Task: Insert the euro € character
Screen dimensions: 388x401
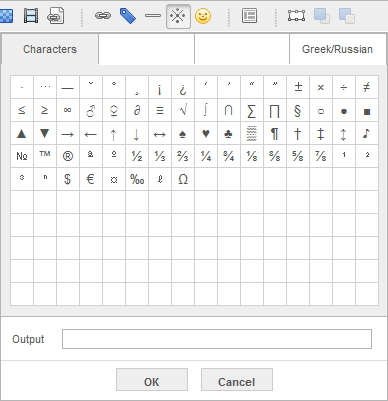Action: click(x=91, y=179)
